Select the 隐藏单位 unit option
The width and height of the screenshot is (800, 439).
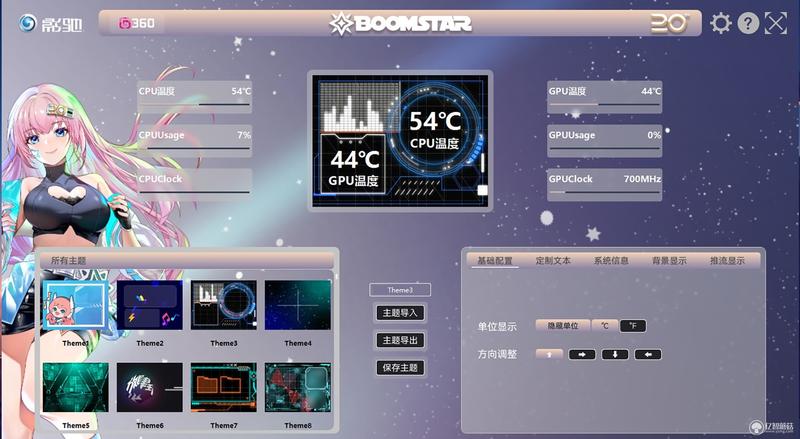pos(563,326)
